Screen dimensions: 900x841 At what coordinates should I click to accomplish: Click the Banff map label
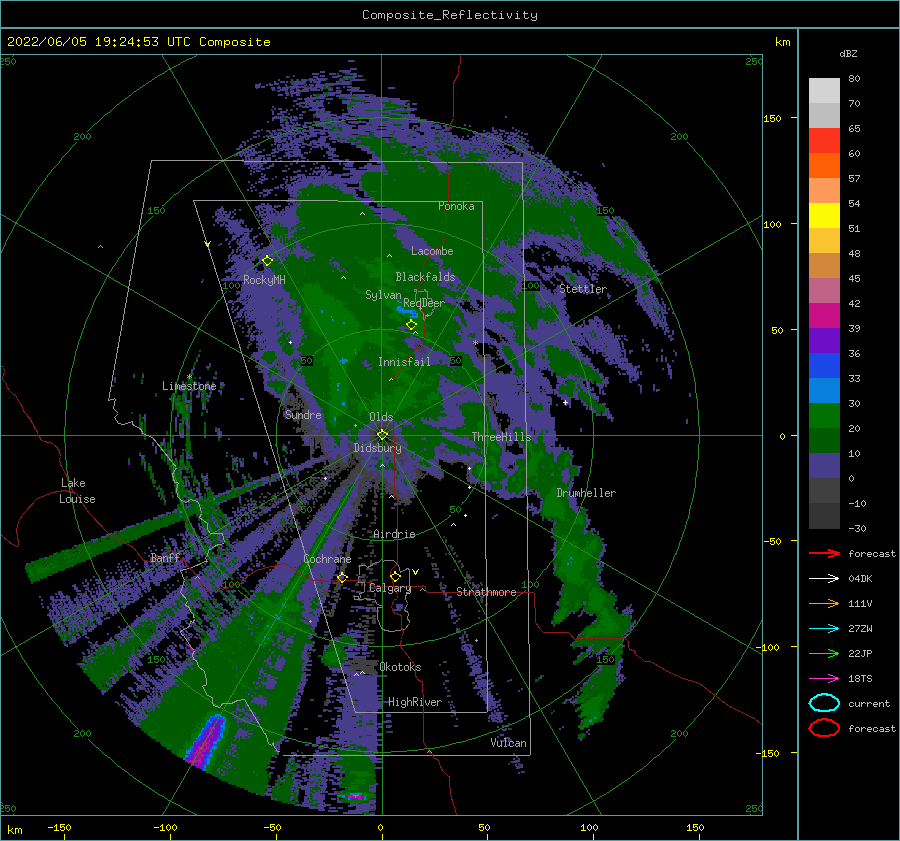click(165, 558)
